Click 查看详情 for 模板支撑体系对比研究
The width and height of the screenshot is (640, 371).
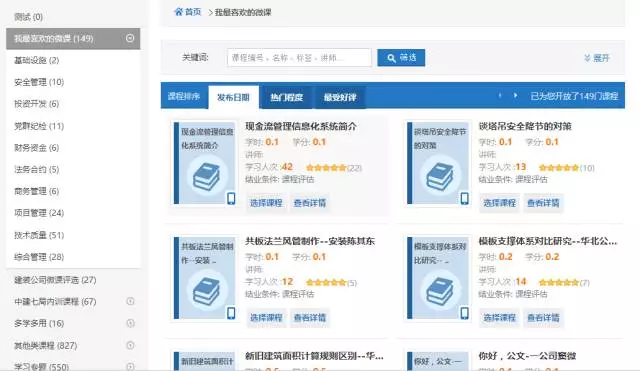coord(543,318)
